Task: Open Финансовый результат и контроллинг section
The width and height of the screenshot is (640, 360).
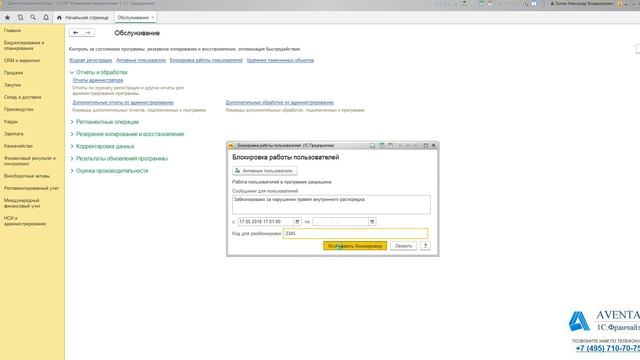Action: pos(29,161)
